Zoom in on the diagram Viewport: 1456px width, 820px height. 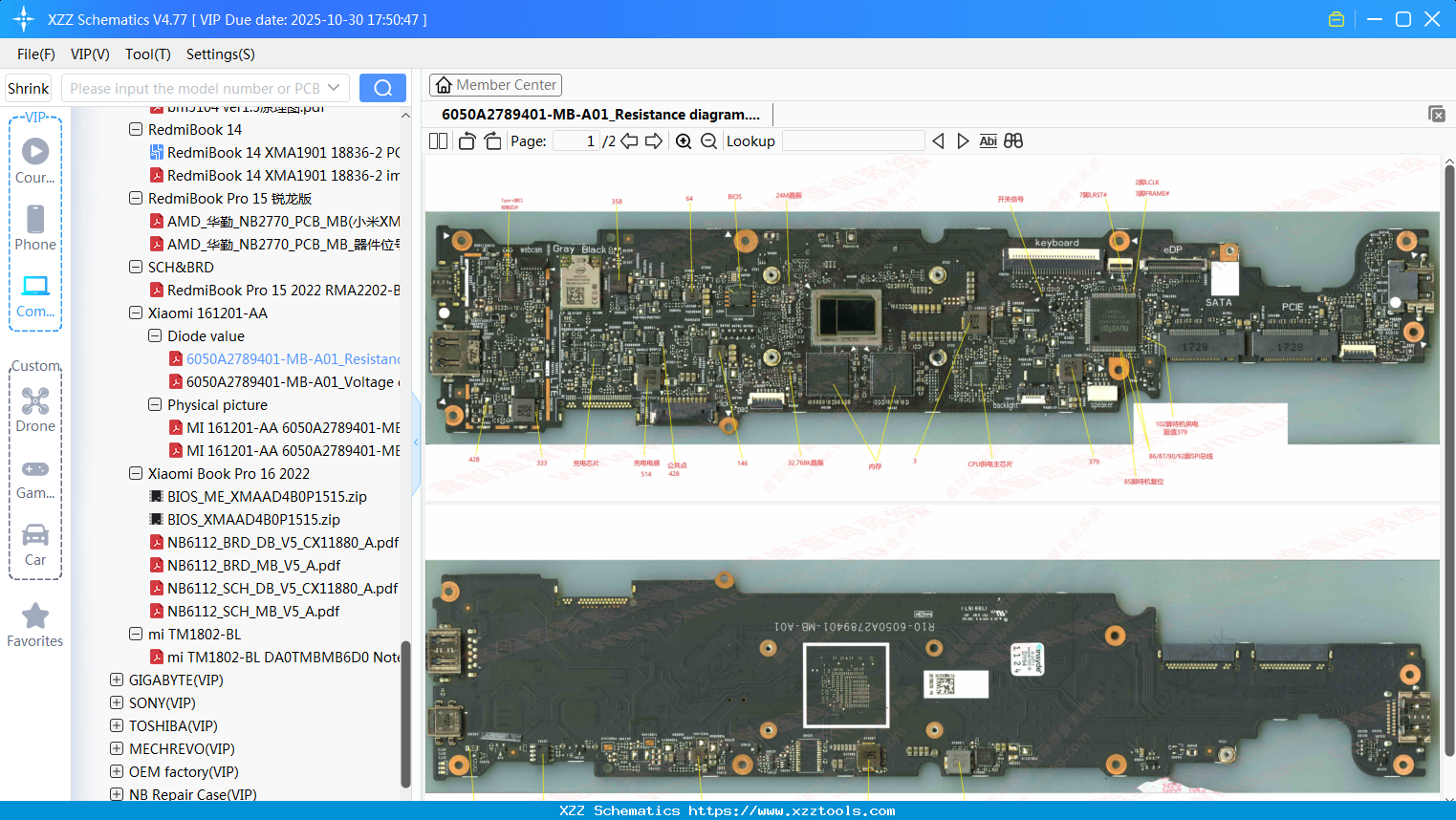click(x=684, y=141)
